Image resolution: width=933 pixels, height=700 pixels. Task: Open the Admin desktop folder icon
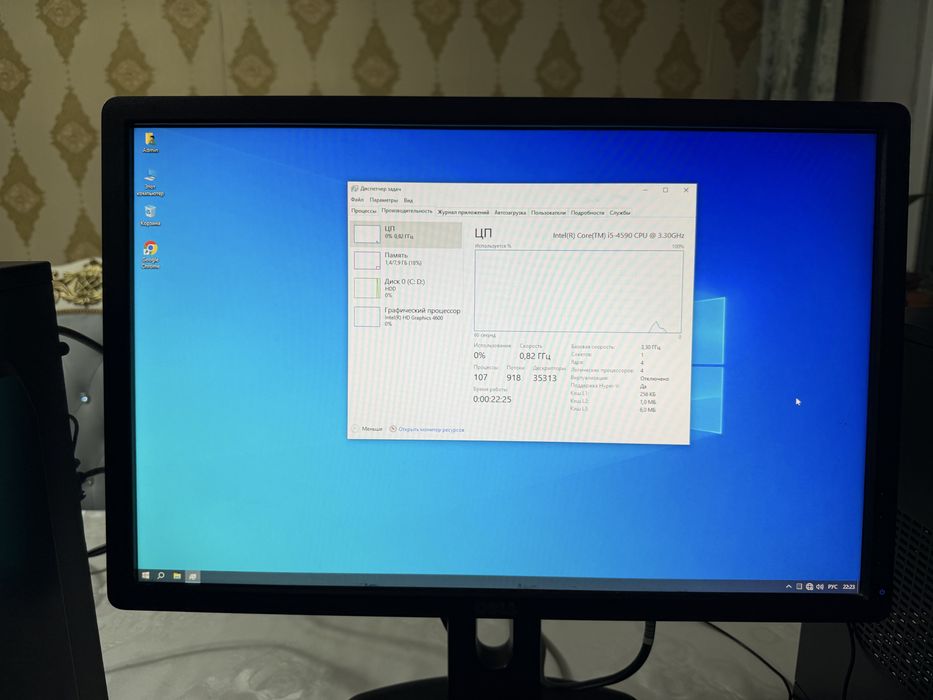(151, 142)
